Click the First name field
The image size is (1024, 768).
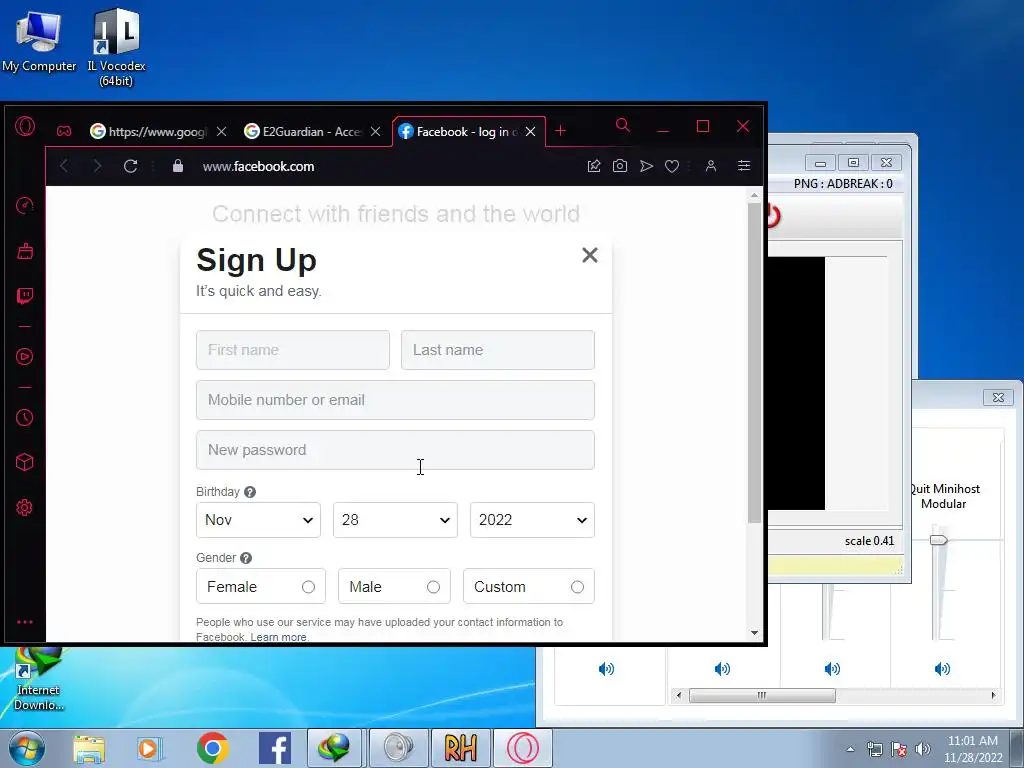[x=293, y=350]
